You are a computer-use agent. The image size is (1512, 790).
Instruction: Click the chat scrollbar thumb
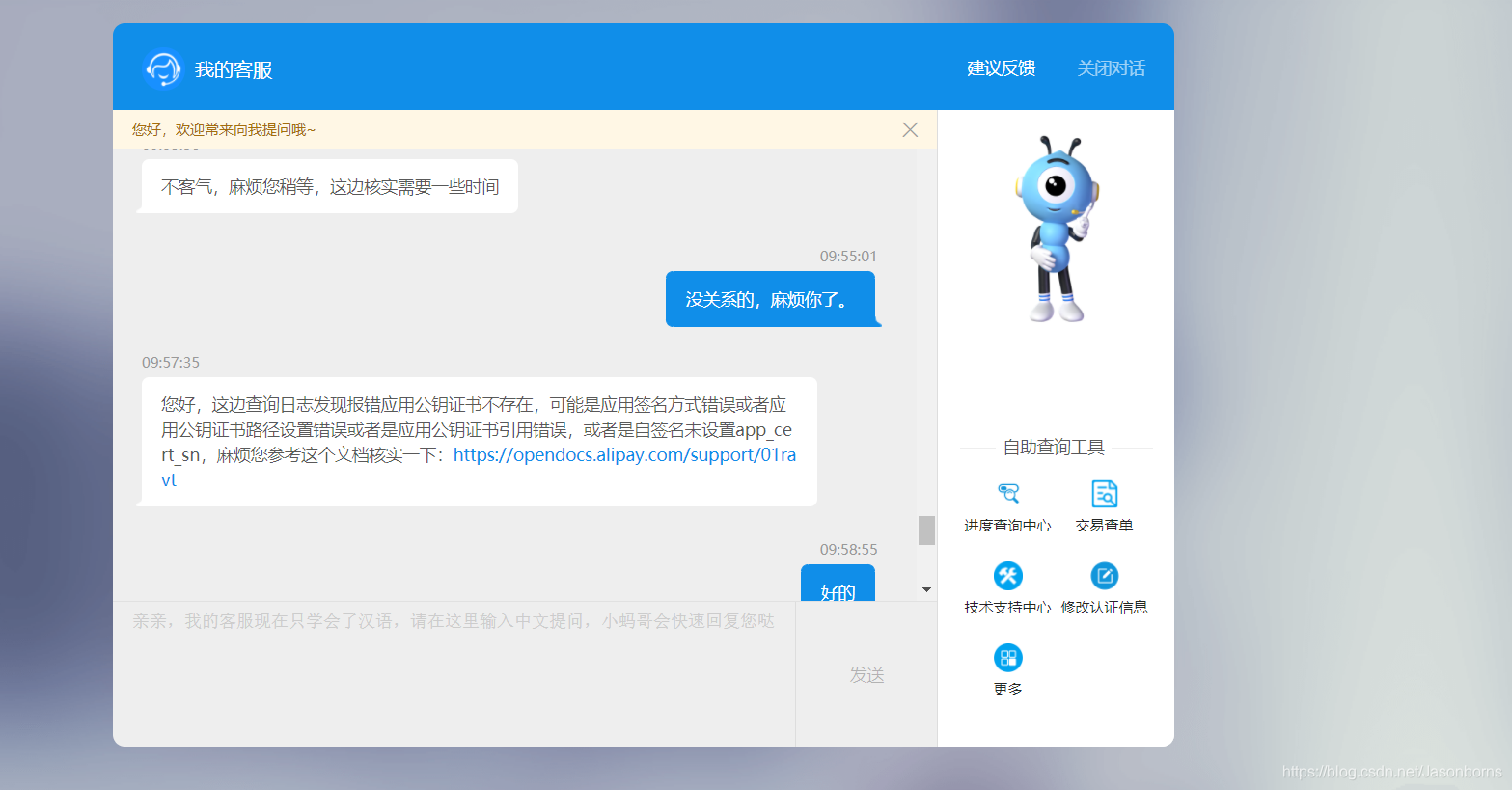[x=926, y=531]
